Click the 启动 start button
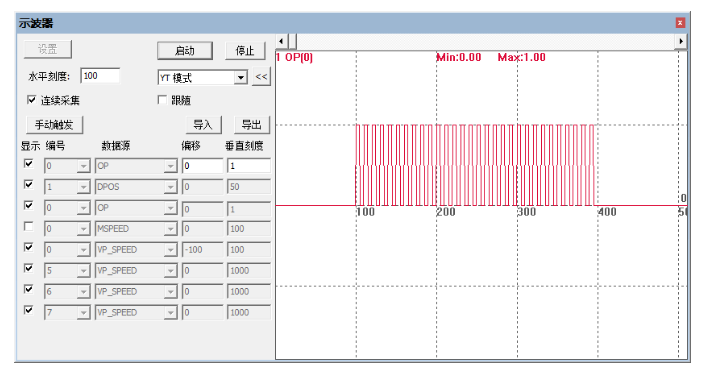Image resolution: width=707 pixels, height=378 pixels. 185,51
